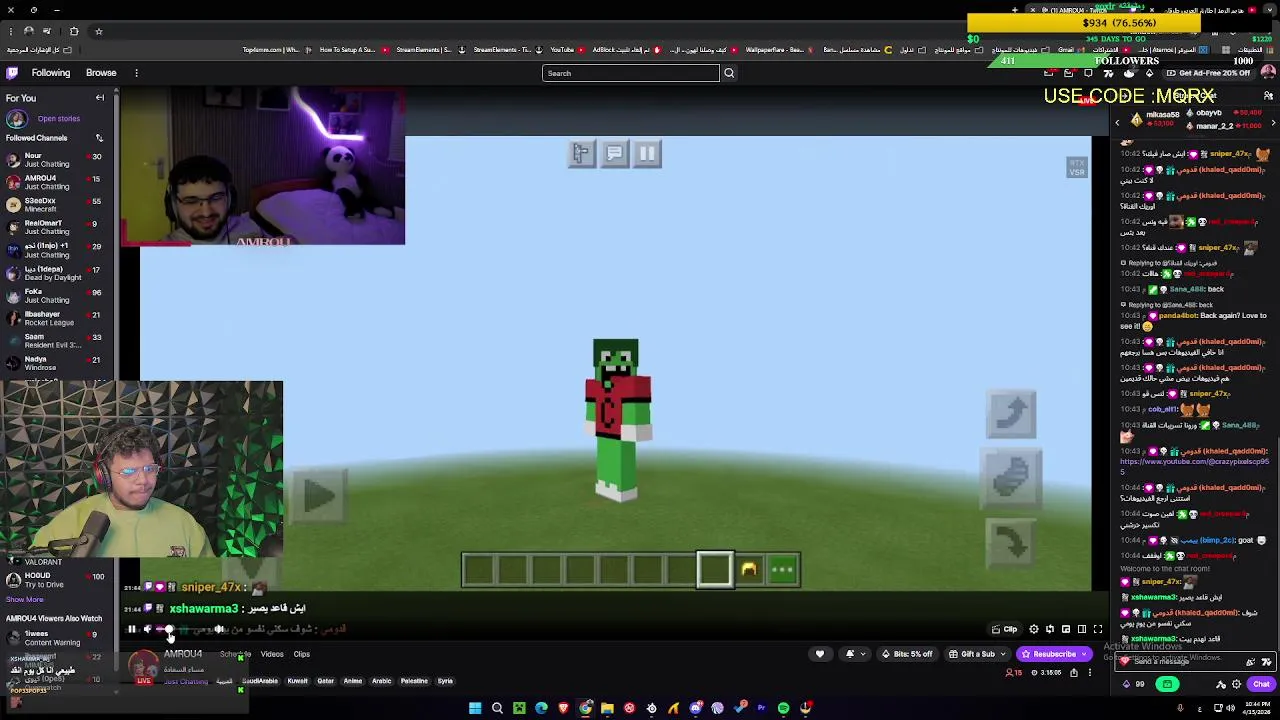Screen dimensions: 1280x720
Task: Open the Bits icon in chat input
Action: pyautogui.click(x=1250, y=662)
